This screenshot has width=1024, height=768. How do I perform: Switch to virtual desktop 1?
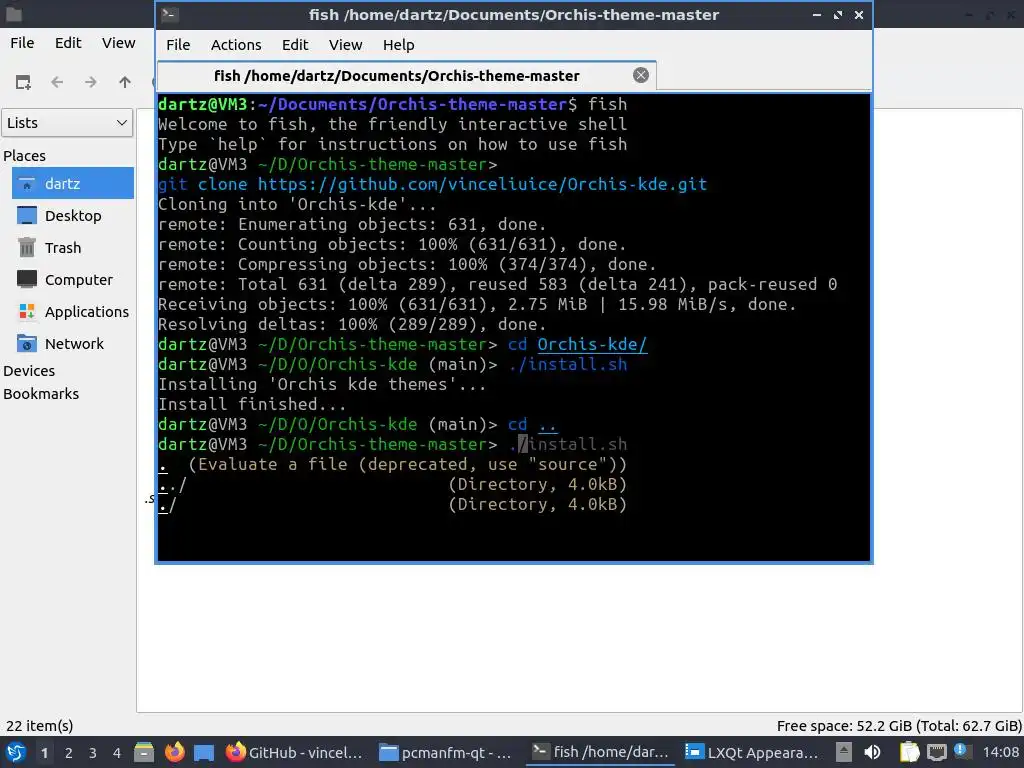coord(44,753)
